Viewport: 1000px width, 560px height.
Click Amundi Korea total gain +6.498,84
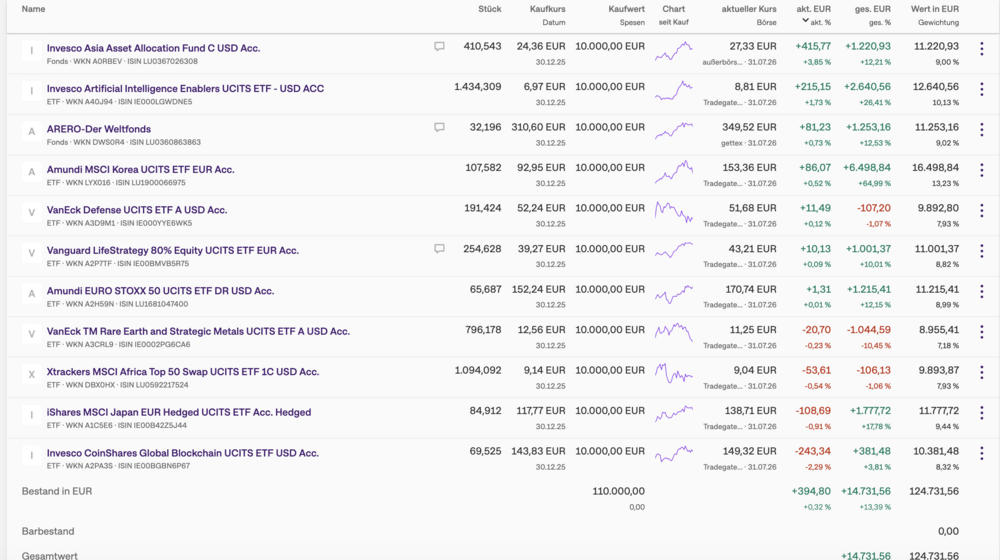(x=867, y=168)
